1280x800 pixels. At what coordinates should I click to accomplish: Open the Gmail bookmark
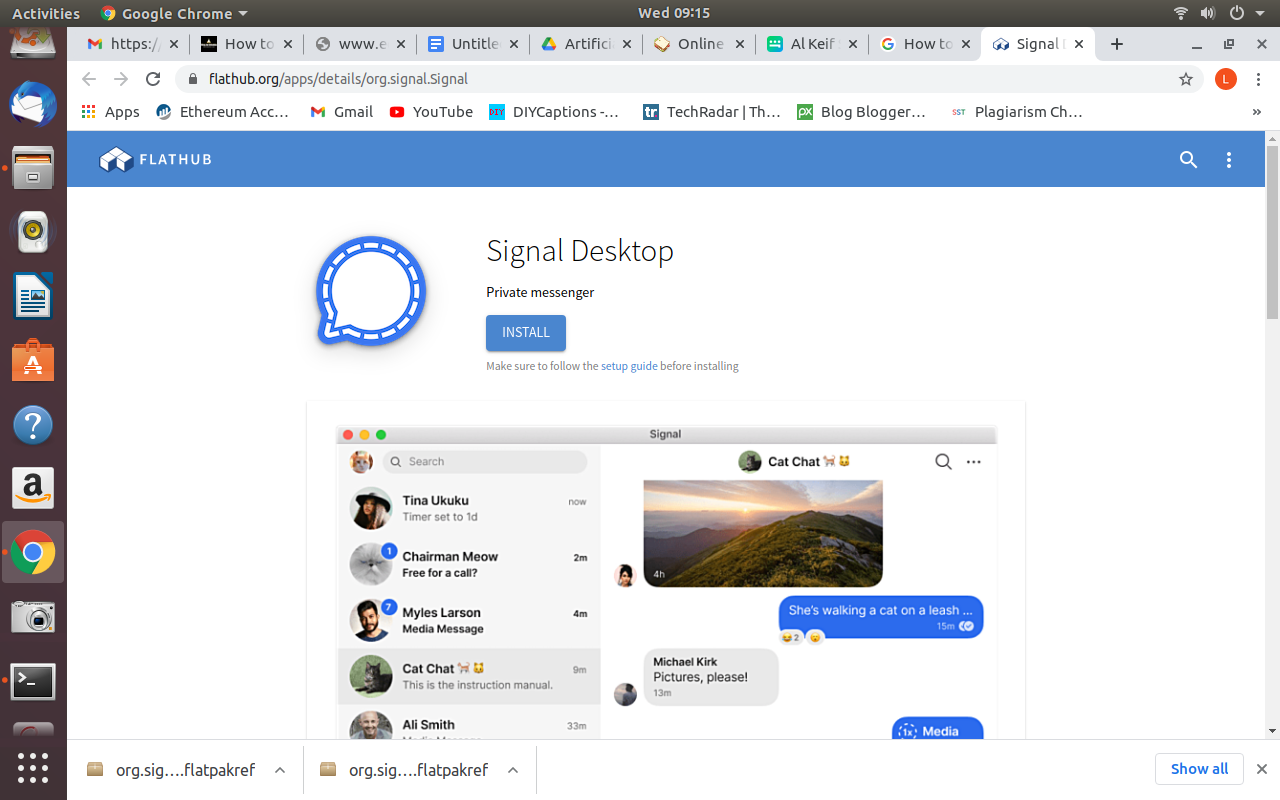(x=342, y=112)
